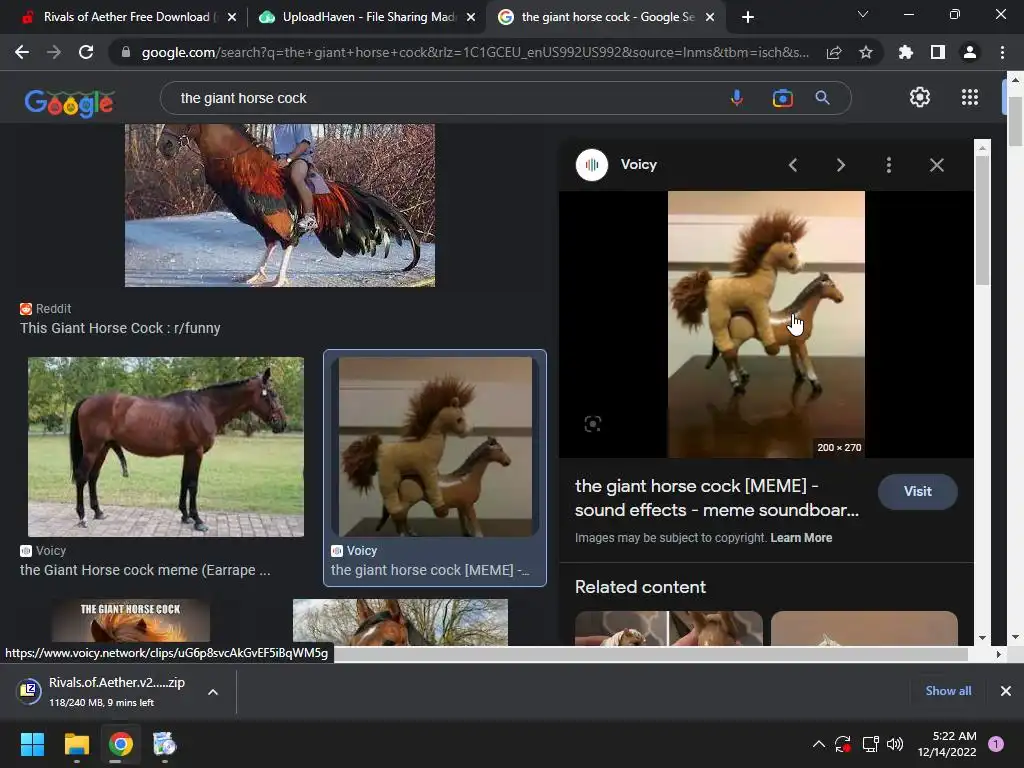Click the horse face thumbnail among trees
This screenshot has width=1024, height=768.
coord(400,622)
